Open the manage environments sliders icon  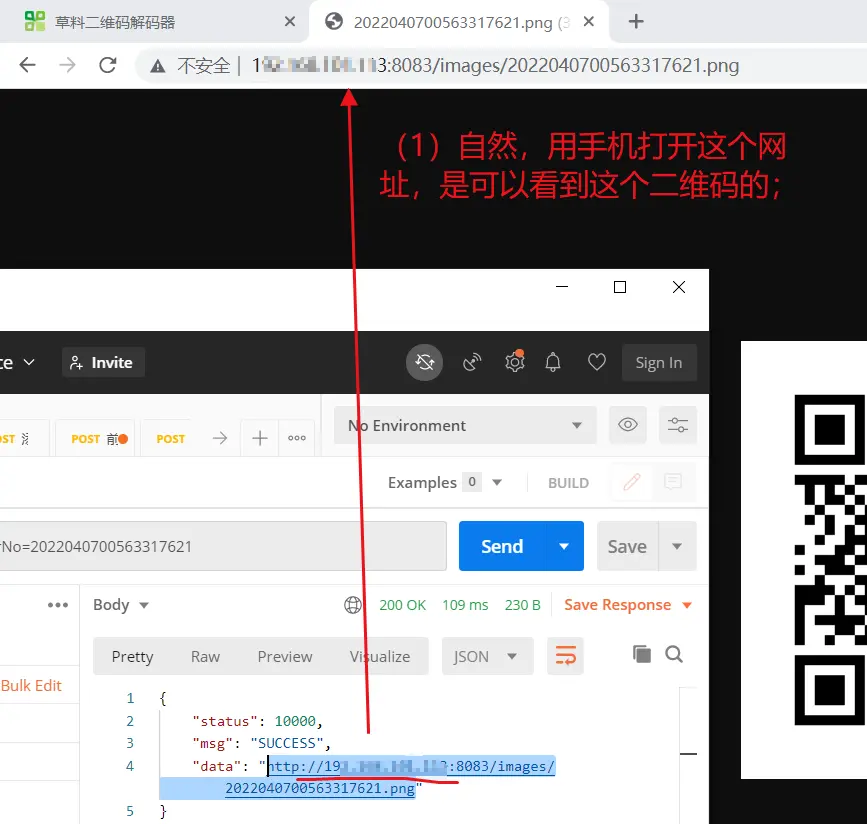pos(677,425)
